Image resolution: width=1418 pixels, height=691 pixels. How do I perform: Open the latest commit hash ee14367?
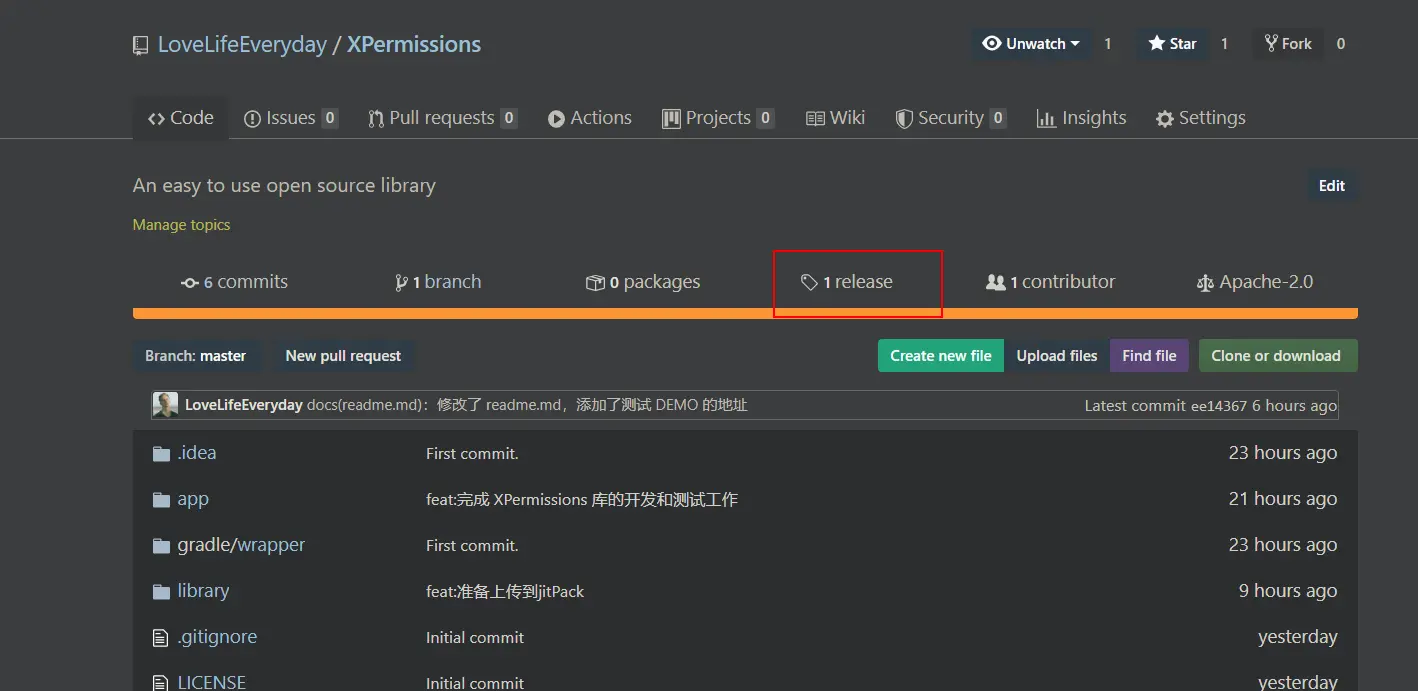(x=1219, y=406)
